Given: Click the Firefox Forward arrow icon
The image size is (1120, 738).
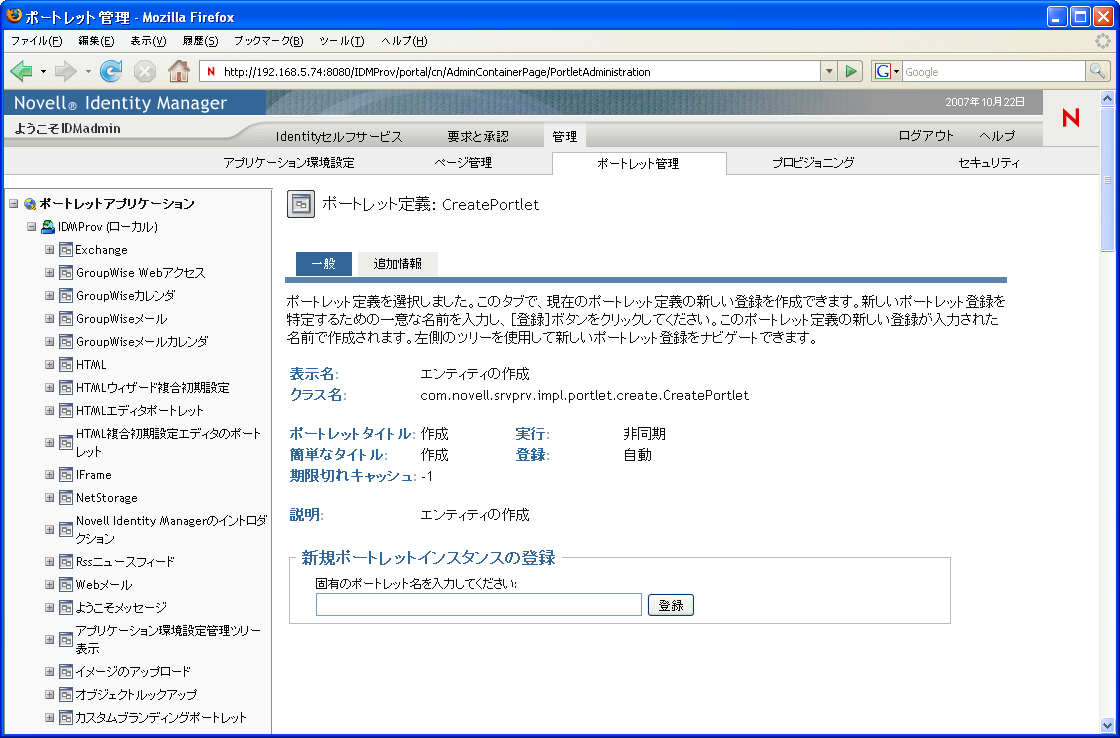Looking at the screenshot, I should pyautogui.click(x=65, y=71).
